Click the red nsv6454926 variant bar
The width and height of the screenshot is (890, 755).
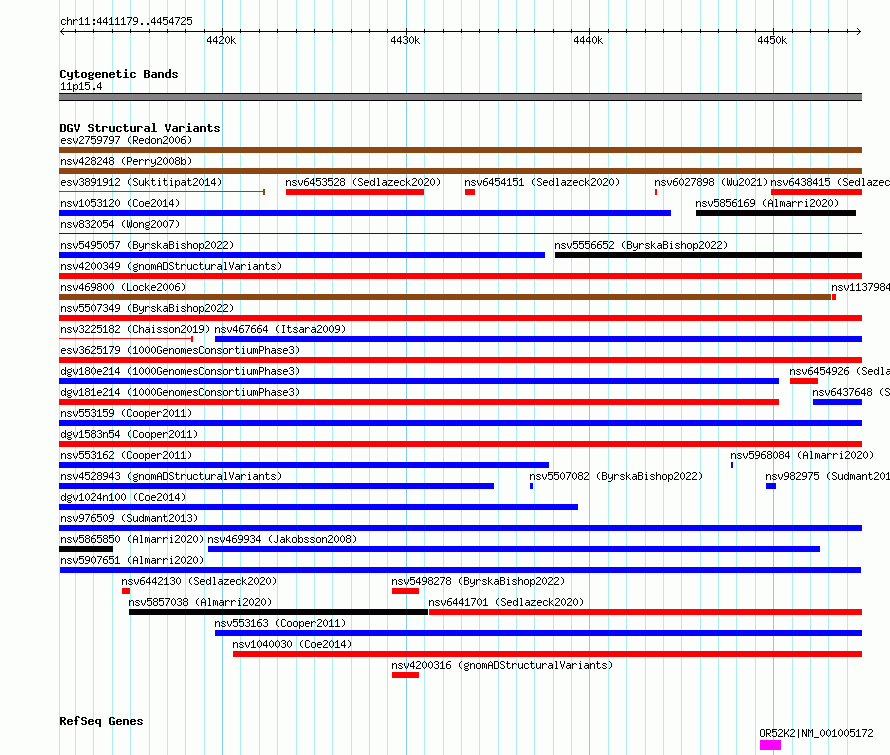tap(804, 381)
